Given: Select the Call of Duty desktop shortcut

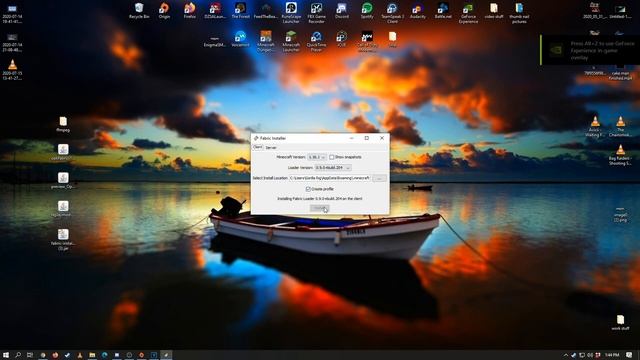Looking at the screenshot, I should tap(367, 41).
